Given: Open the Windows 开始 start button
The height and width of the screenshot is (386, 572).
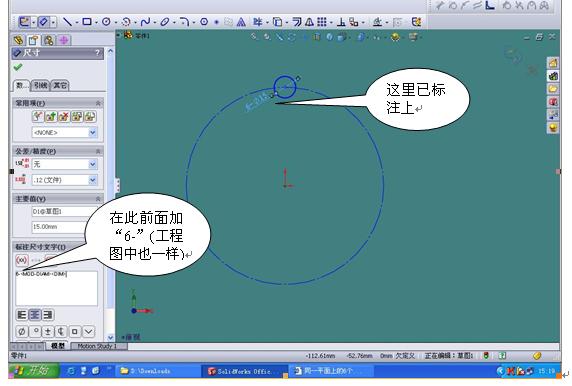Looking at the screenshot, I should (33, 371).
